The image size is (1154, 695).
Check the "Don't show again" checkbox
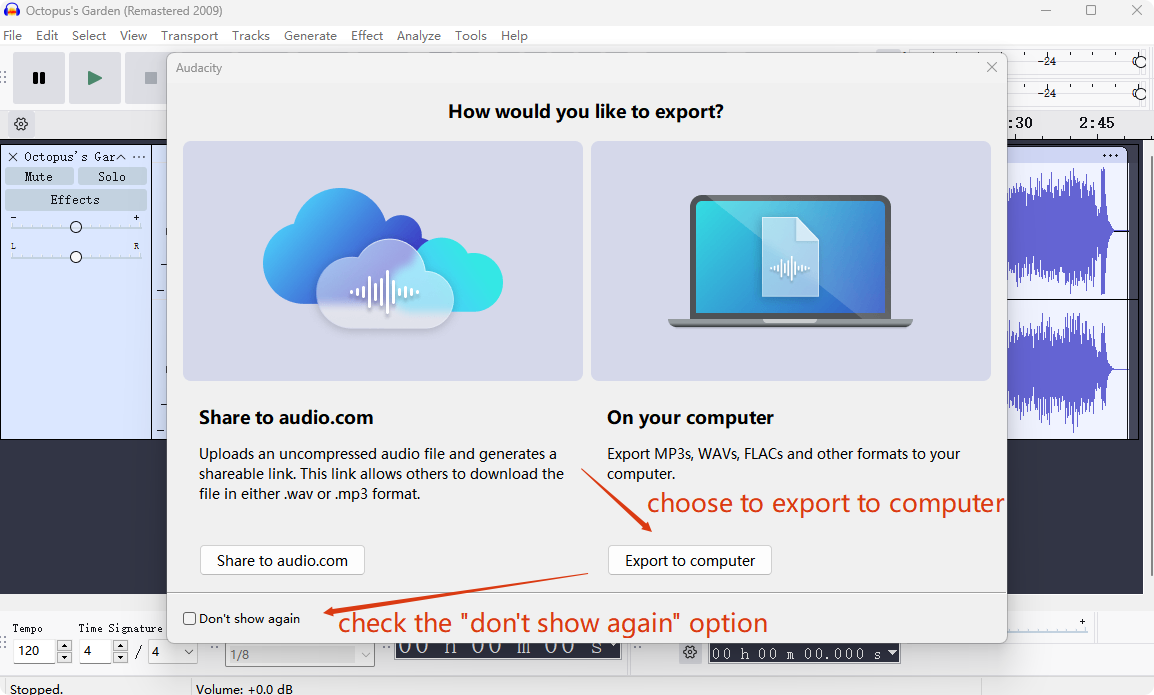coord(190,619)
